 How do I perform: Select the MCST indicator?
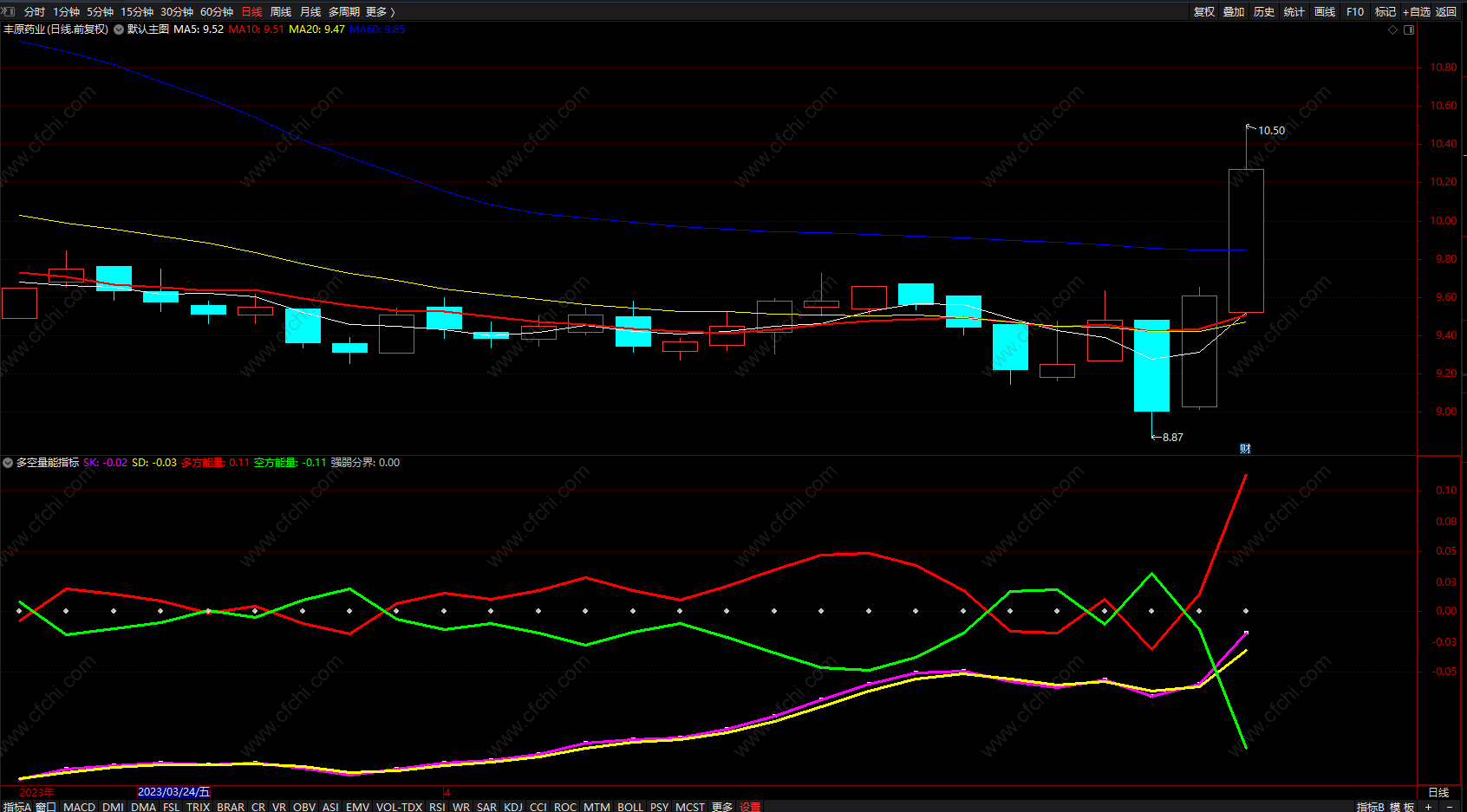tap(690, 807)
